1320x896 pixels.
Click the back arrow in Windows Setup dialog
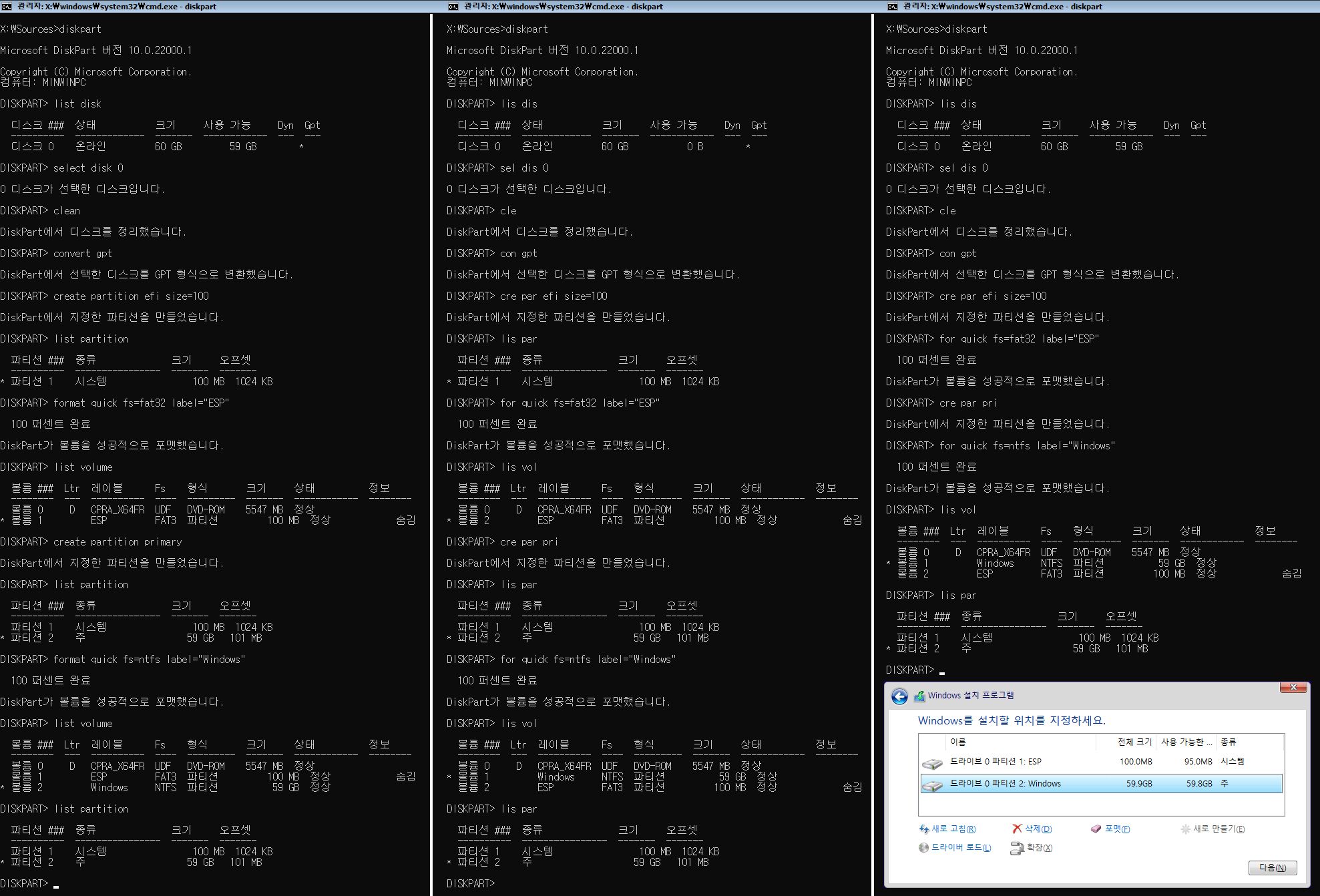899,696
